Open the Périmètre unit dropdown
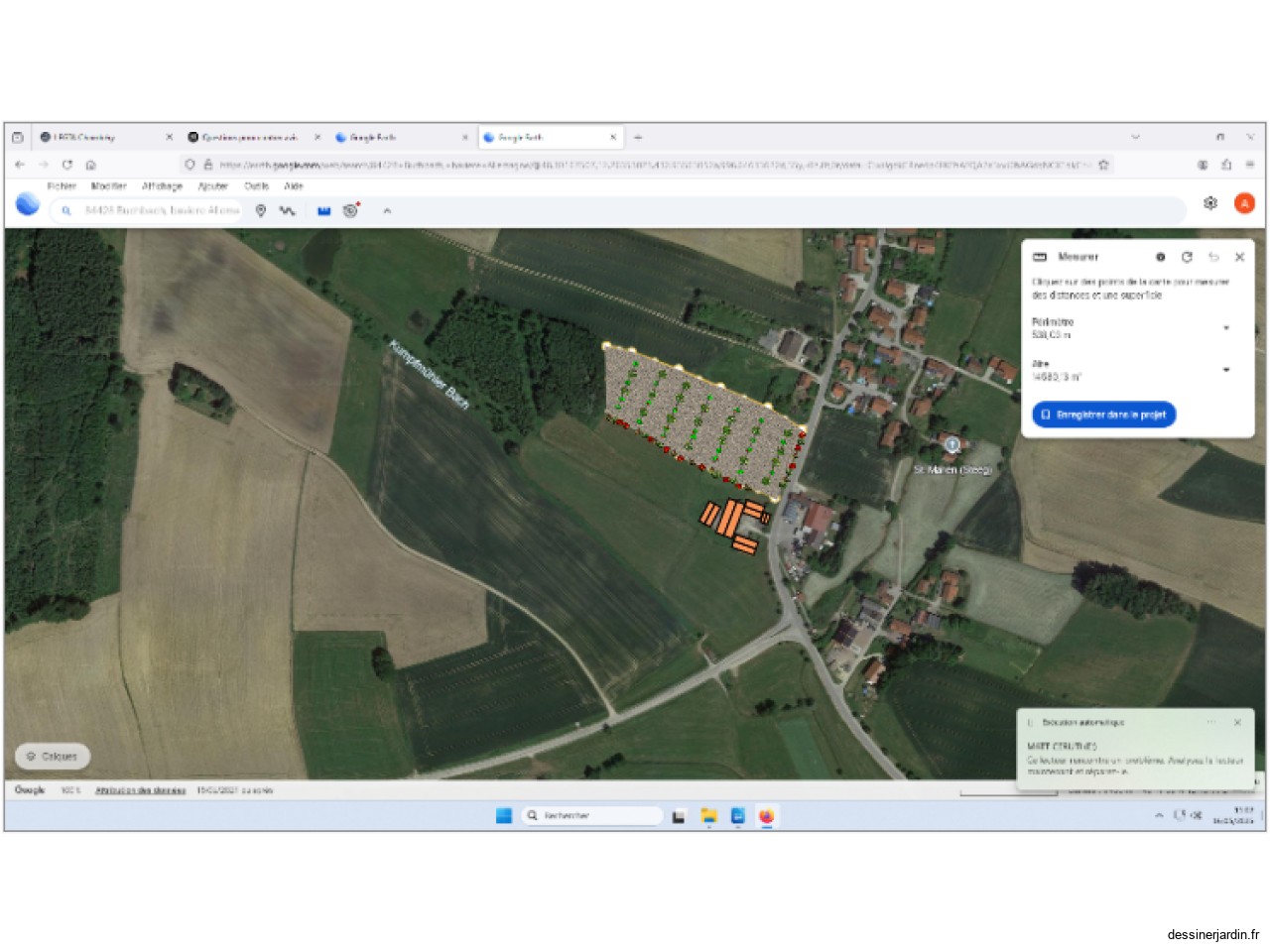The height and width of the screenshot is (952, 1270). (x=1226, y=327)
